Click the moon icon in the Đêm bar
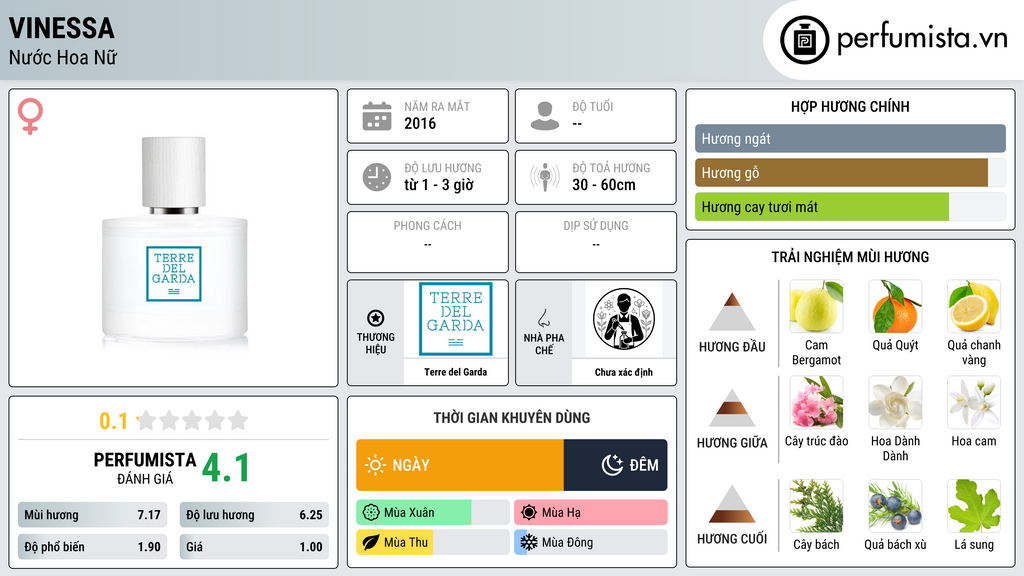Image resolution: width=1024 pixels, height=576 pixels. [x=612, y=465]
